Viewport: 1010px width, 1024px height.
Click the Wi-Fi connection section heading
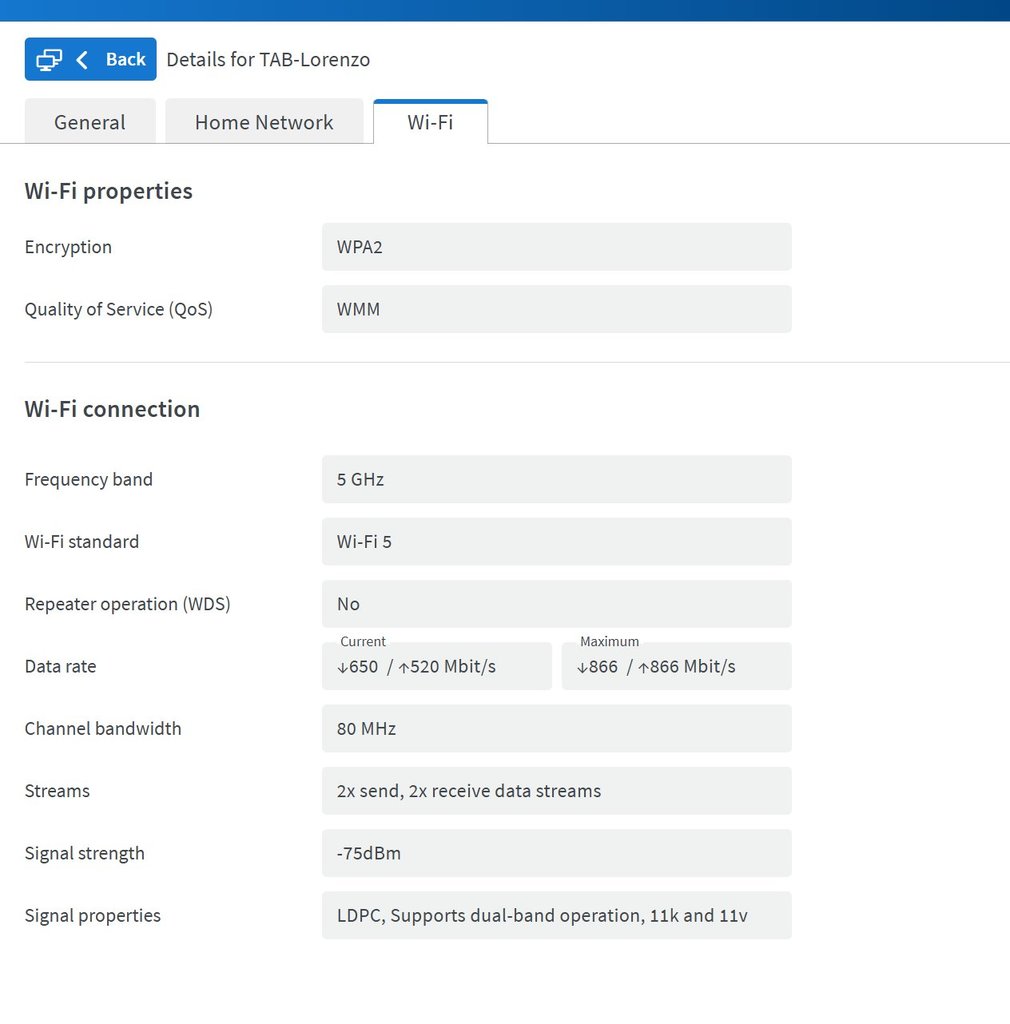[x=112, y=409]
